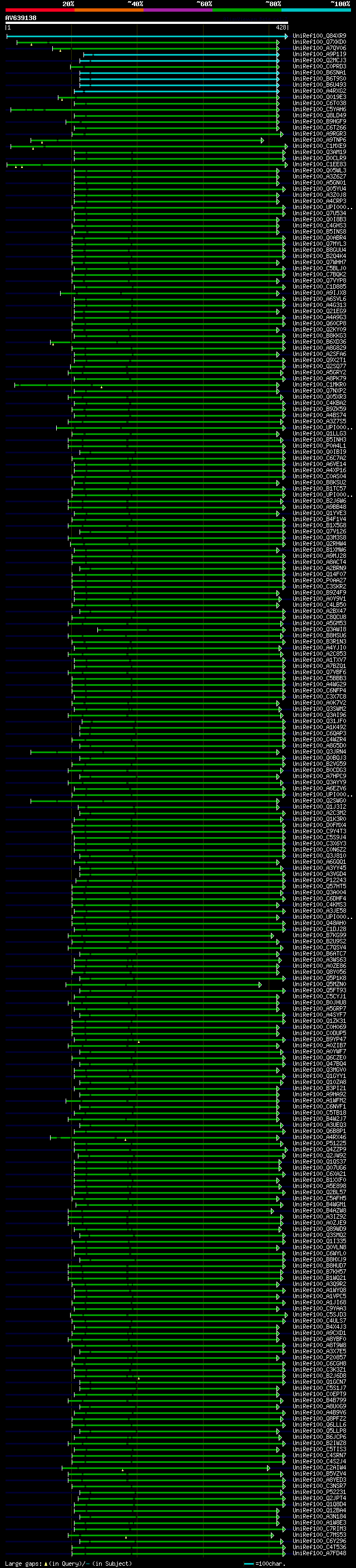Click hit UniRef100_C7BQK2
The image size is (356, 1568).
(x=319, y=275)
